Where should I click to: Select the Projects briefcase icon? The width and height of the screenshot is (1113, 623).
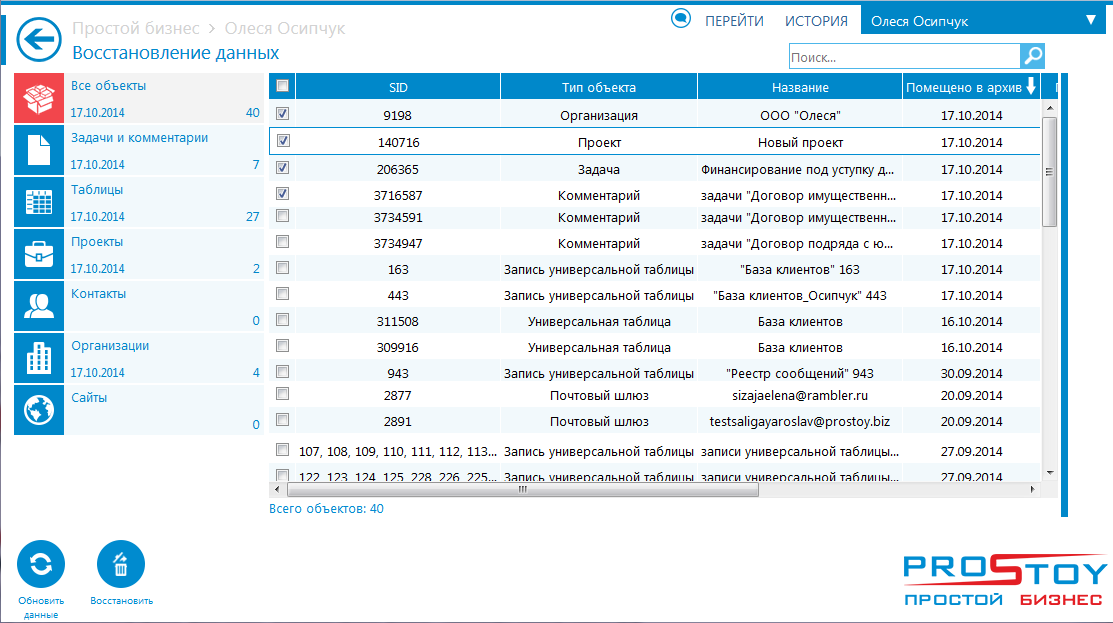tap(39, 254)
